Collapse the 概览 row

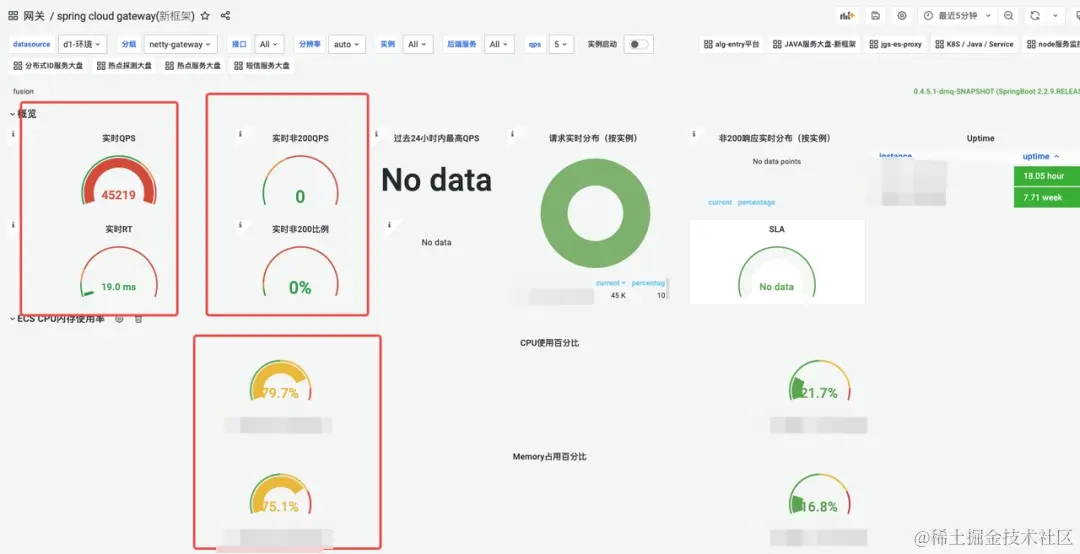23,114
